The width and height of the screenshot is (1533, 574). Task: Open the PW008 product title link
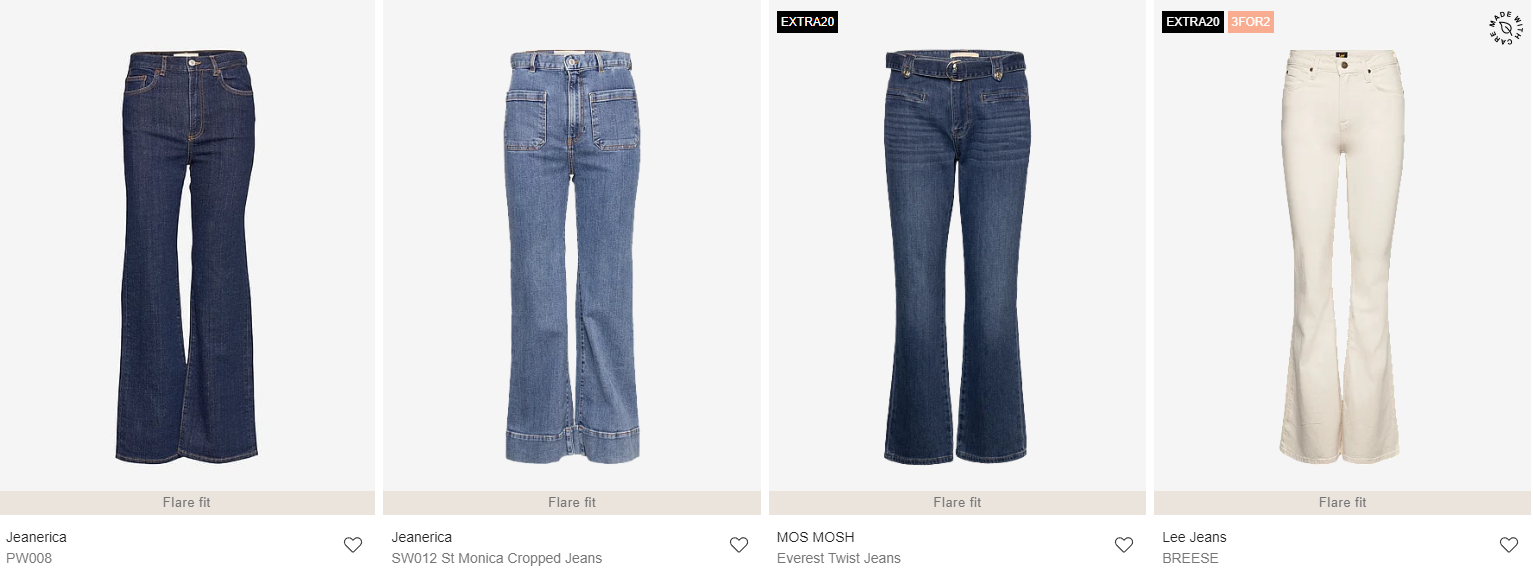29,558
